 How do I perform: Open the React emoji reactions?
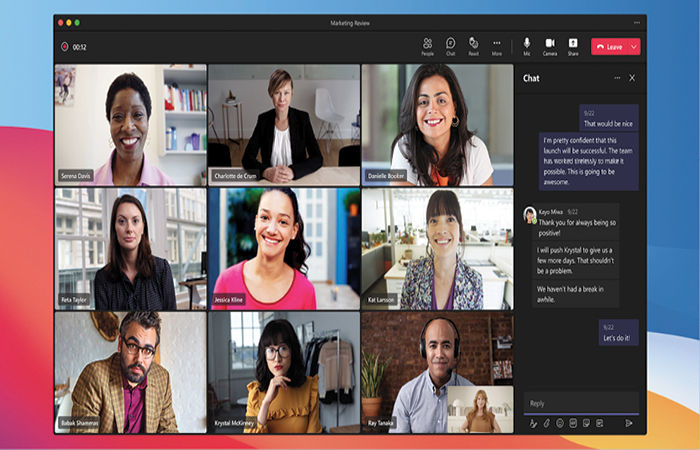pyautogui.click(x=473, y=45)
